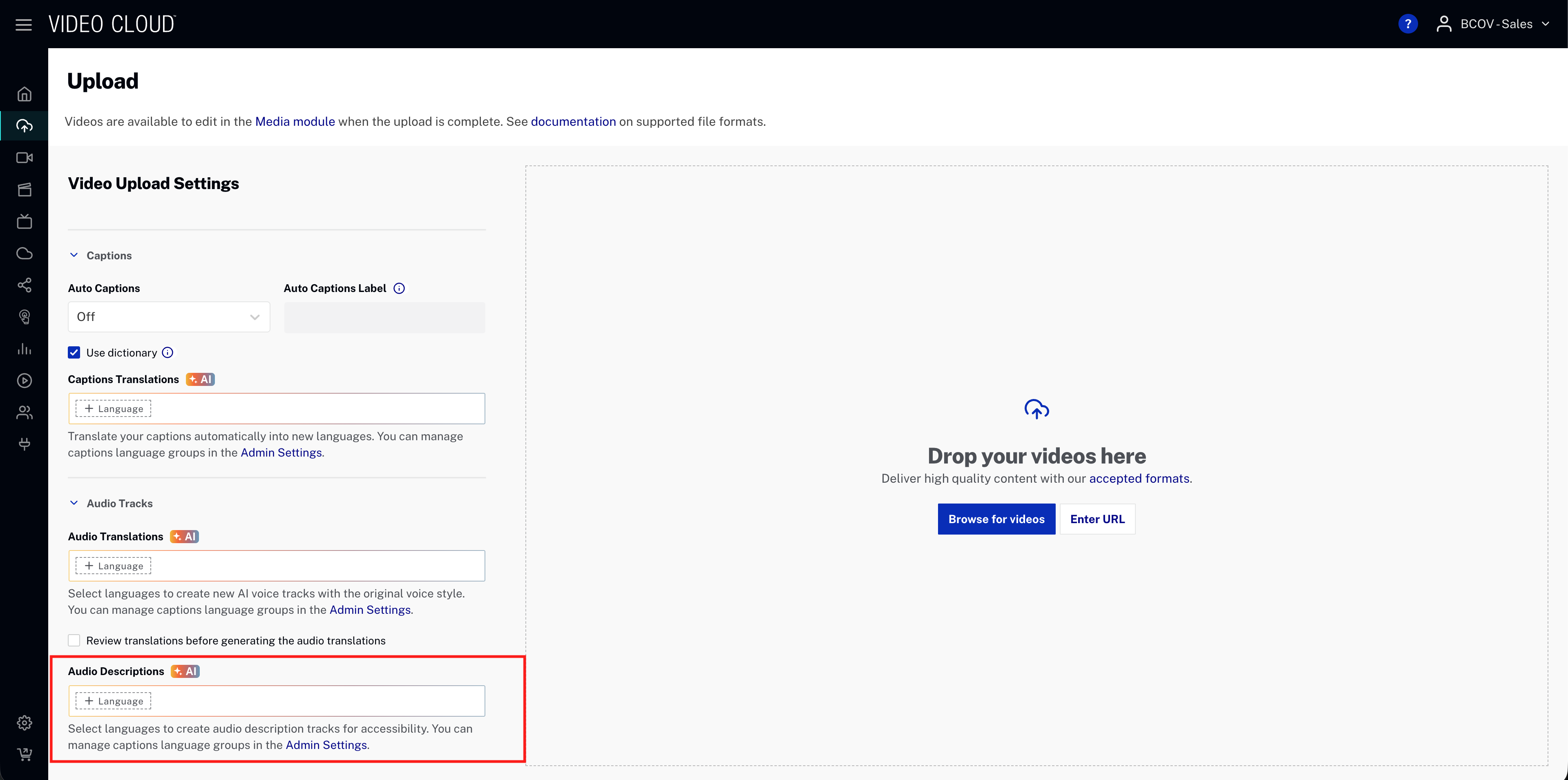
Task: Open the Audience people icon in sidebar
Action: pos(25,413)
